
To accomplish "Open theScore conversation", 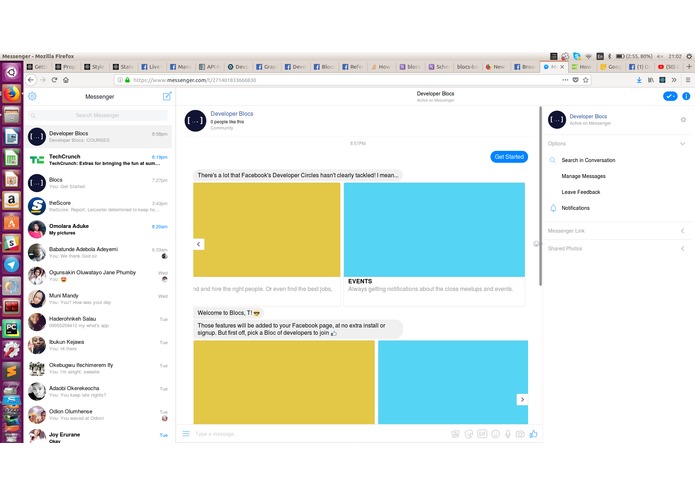I will [x=98, y=206].
